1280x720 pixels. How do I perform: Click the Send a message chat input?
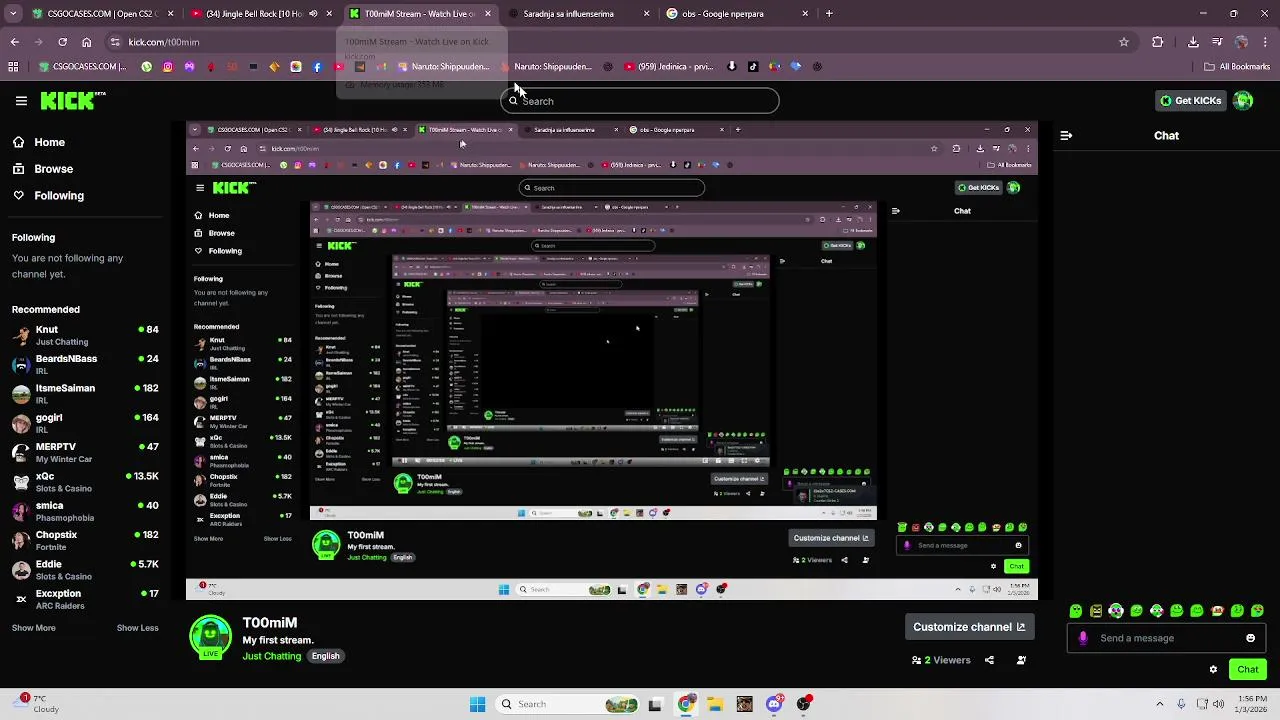pos(1166,638)
